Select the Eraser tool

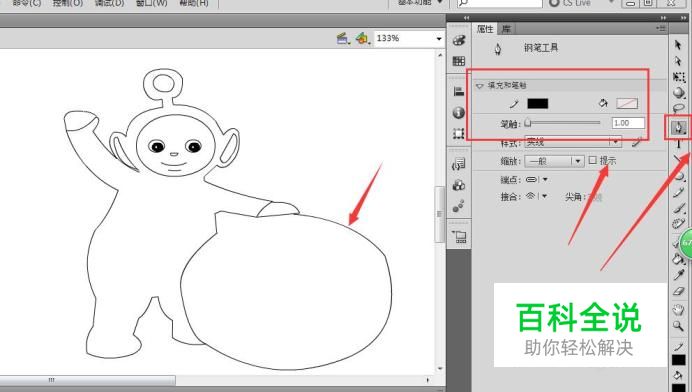coord(679,291)
